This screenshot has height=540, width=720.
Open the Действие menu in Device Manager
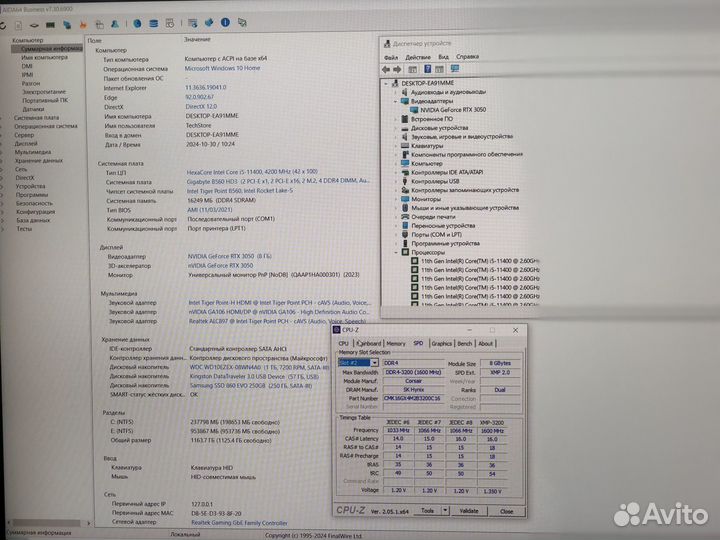418,57
